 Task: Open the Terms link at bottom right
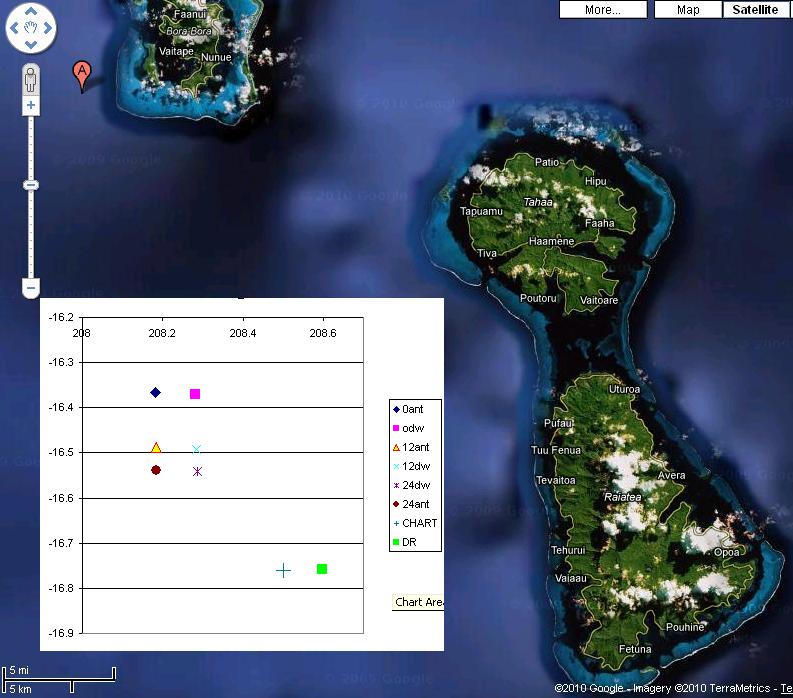click(x=786, y=688)
